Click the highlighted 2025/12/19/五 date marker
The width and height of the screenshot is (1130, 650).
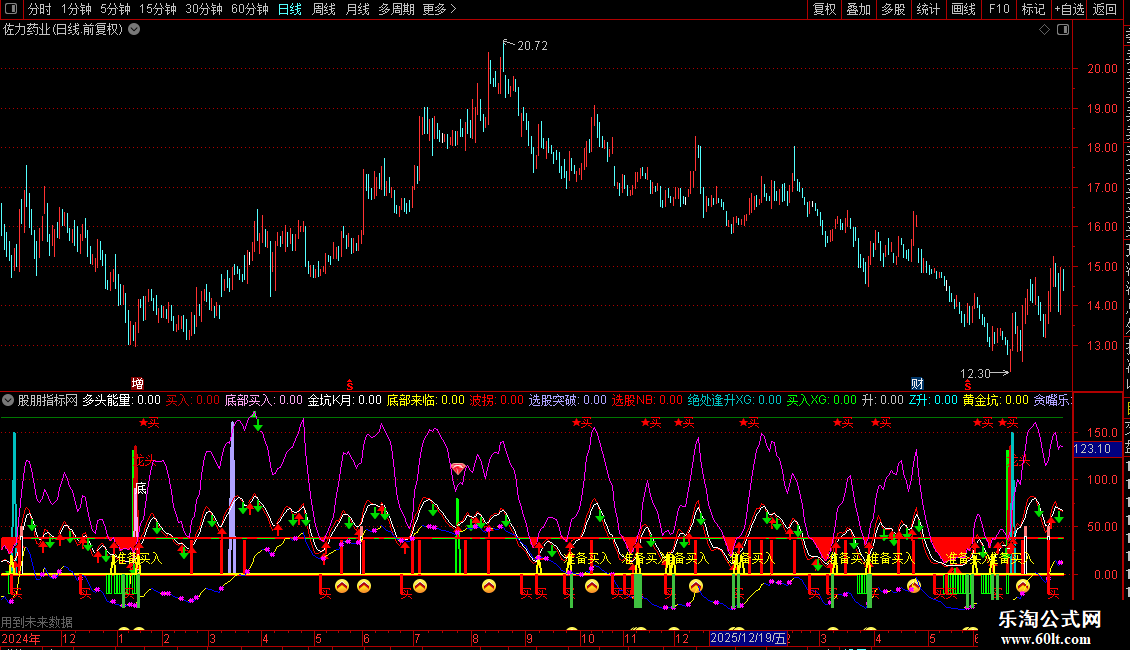[x=748, y=638]
